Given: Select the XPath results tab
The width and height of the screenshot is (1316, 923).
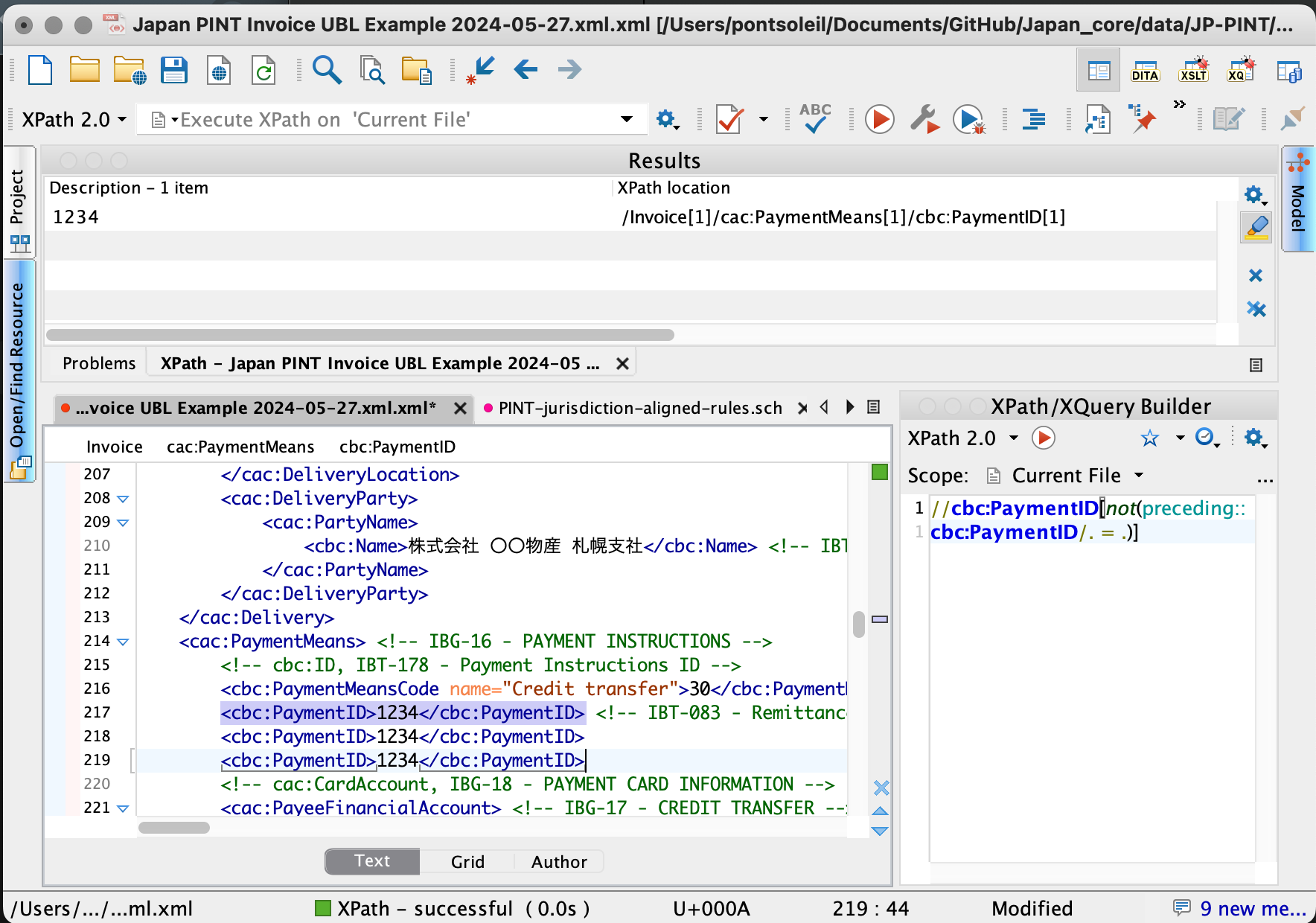Looking at the screenshot, I should 380,363.
